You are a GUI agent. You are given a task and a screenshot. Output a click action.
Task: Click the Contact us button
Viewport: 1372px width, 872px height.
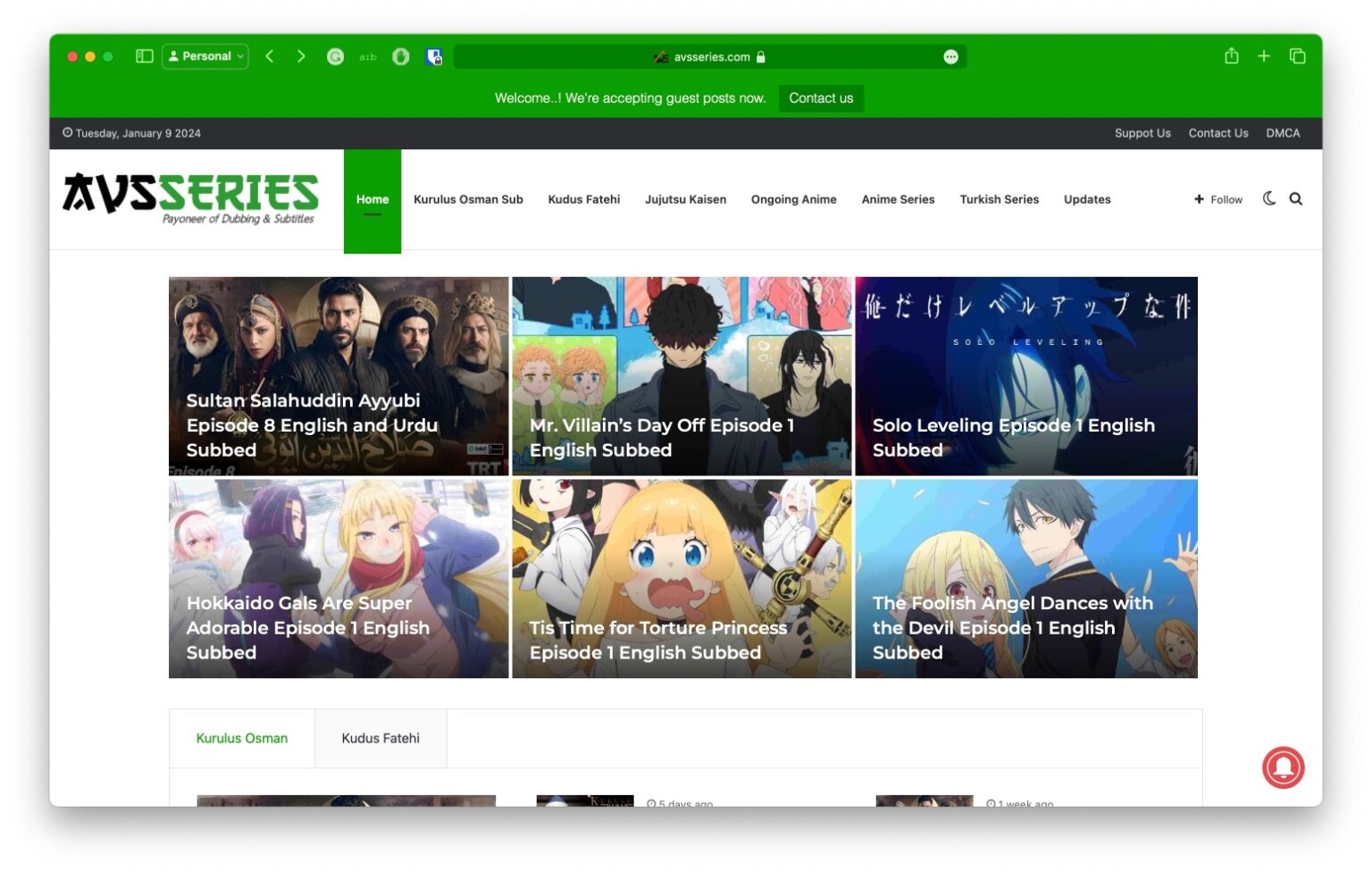821,98
